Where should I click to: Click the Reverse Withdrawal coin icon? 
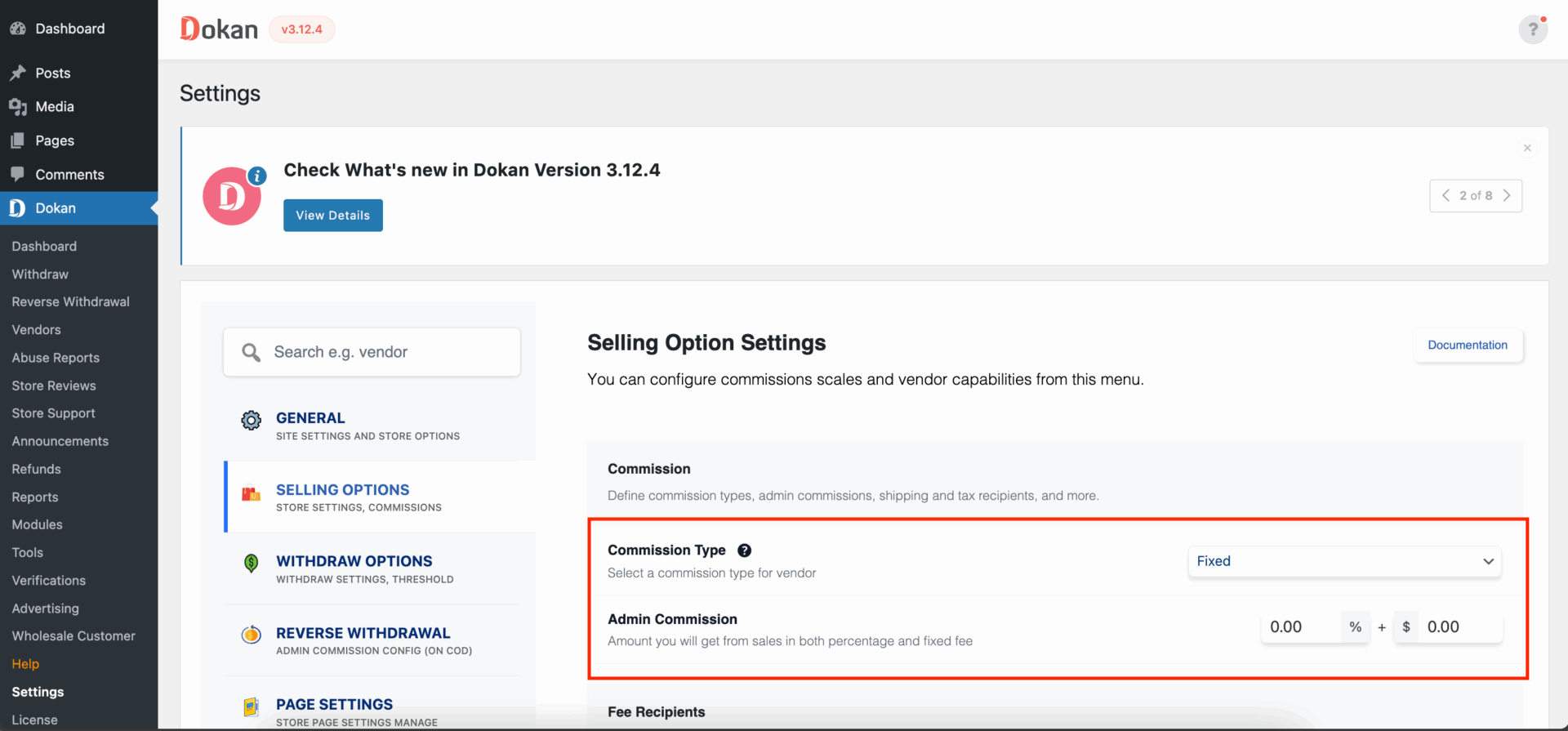pos(252,635)
